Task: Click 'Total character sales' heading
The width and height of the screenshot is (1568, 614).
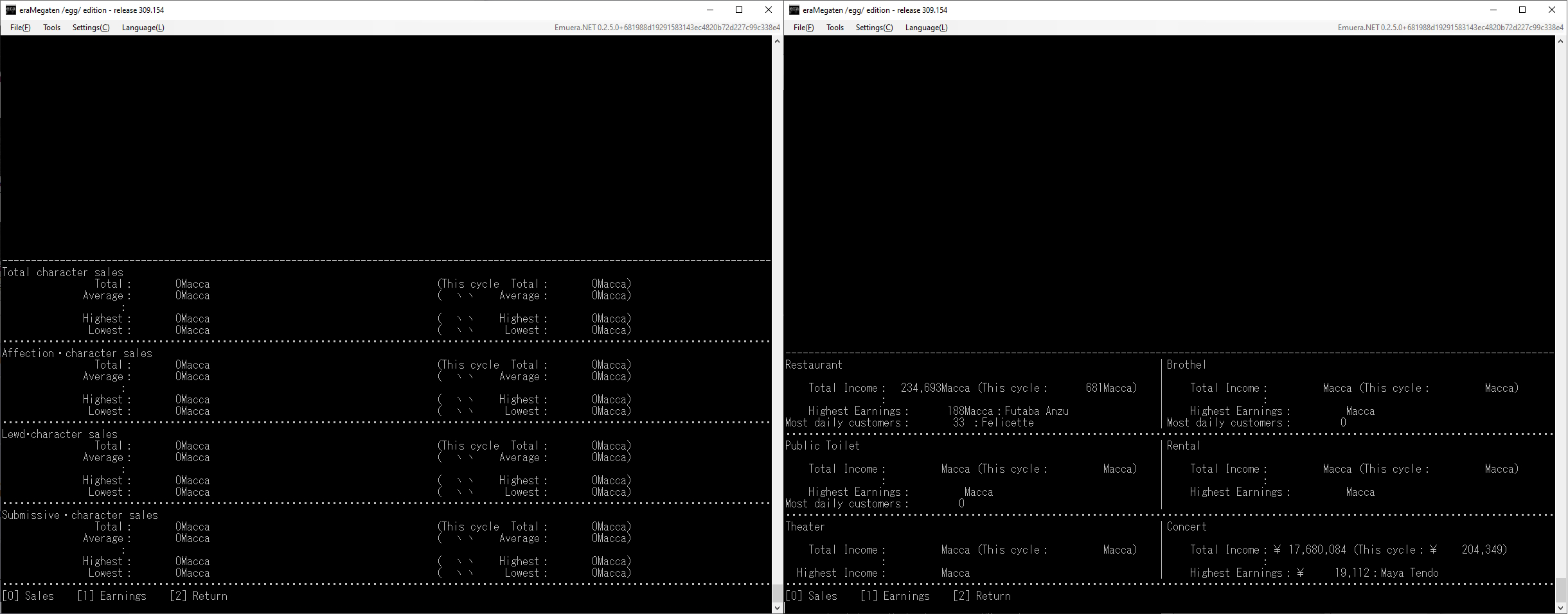Action: (x=62, y=272)
